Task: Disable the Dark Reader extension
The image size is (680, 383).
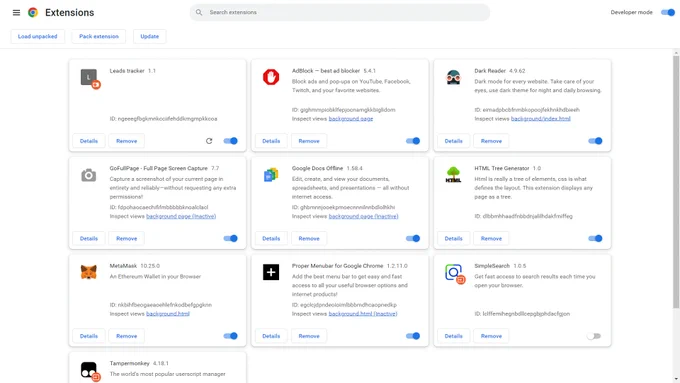Action: [595, 141]
